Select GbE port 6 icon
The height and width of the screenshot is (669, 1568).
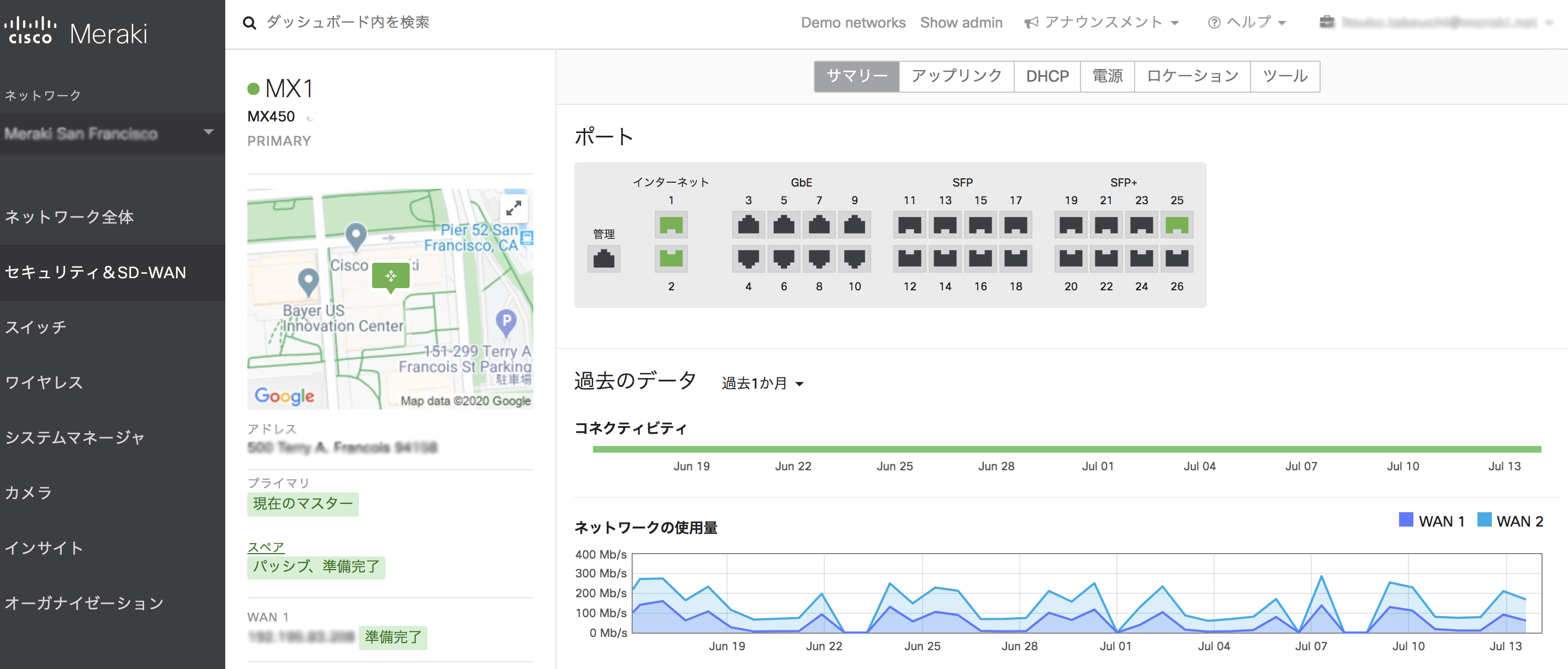783,258
